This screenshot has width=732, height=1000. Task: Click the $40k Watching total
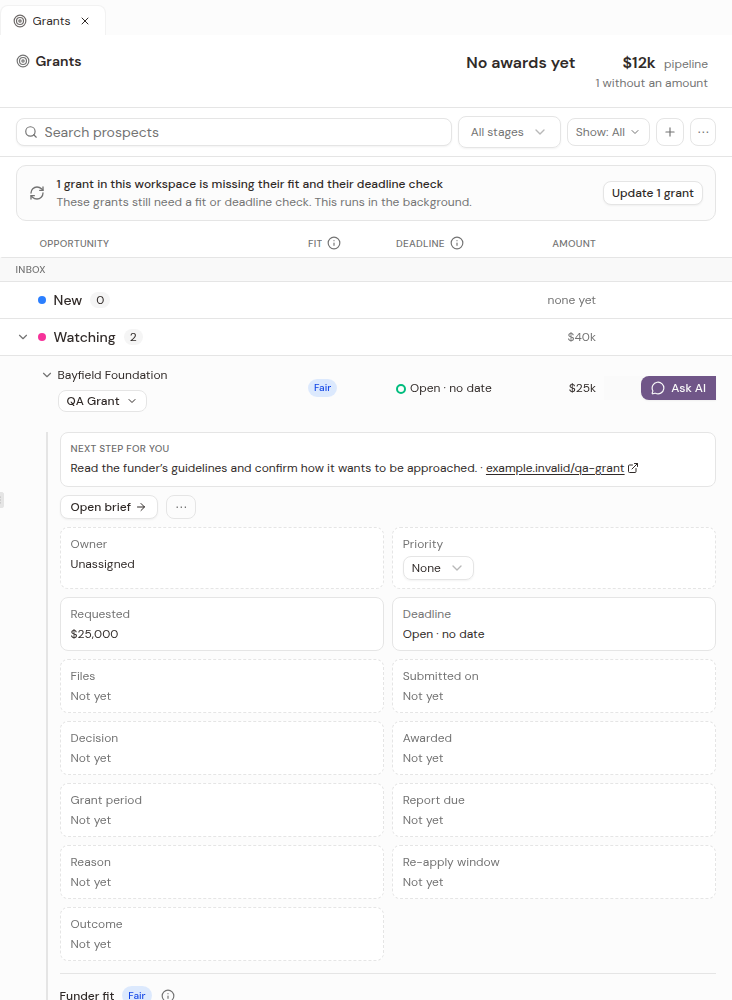point(582,337)
